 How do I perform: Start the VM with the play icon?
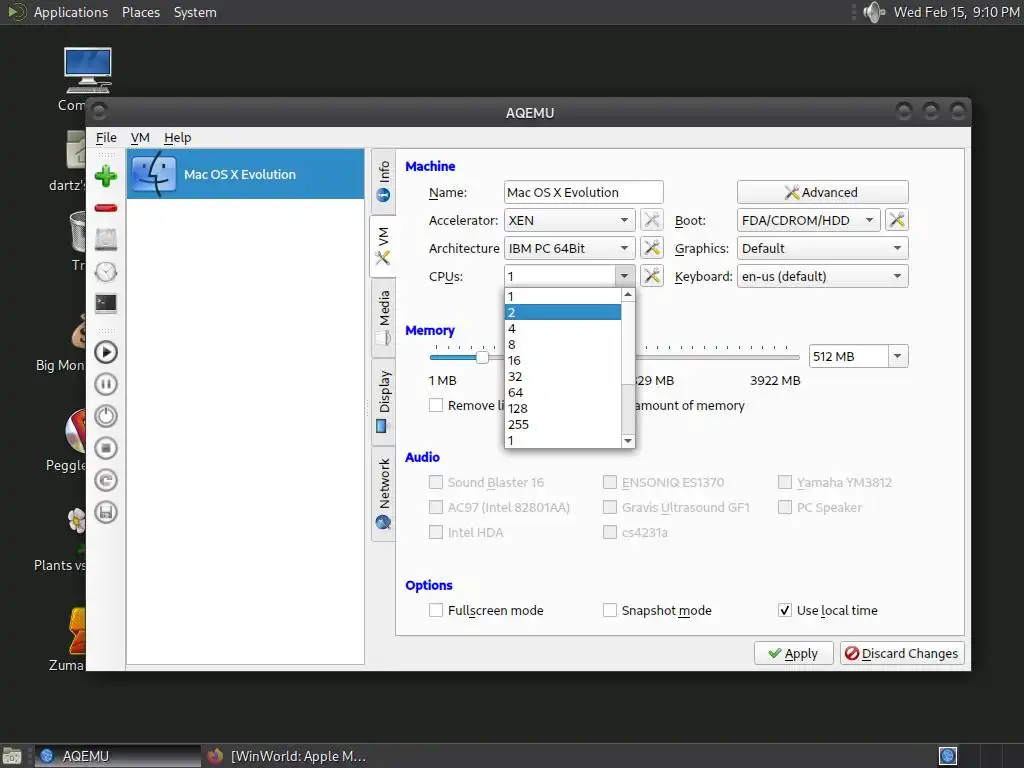(106, 352)
